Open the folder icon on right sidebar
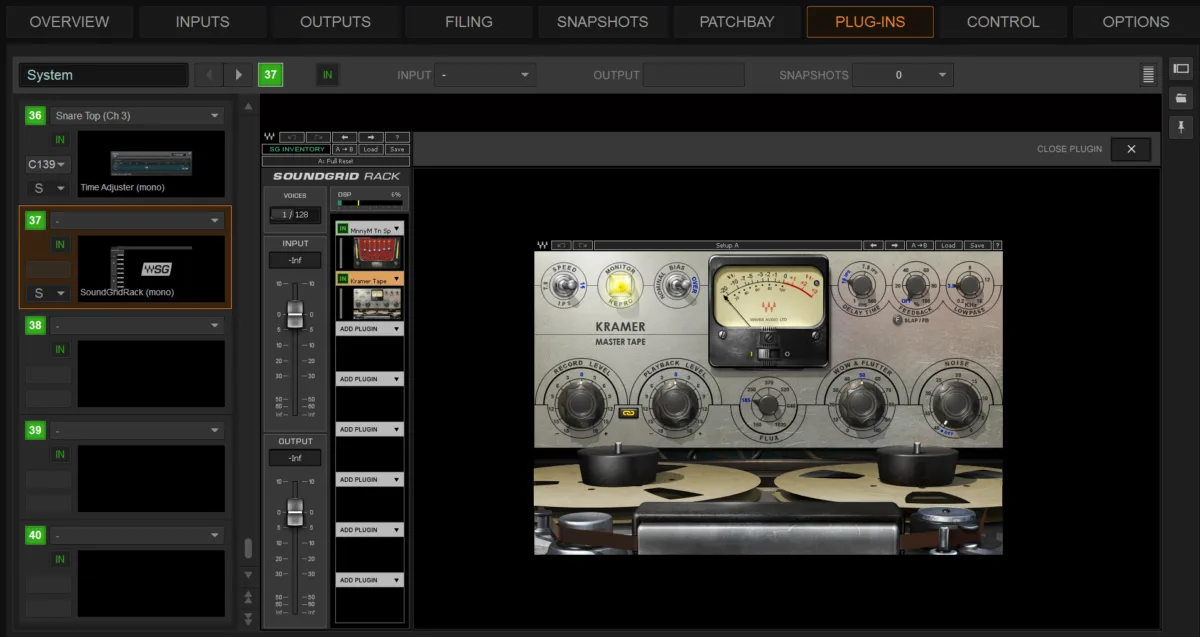 pos(1181,98)
